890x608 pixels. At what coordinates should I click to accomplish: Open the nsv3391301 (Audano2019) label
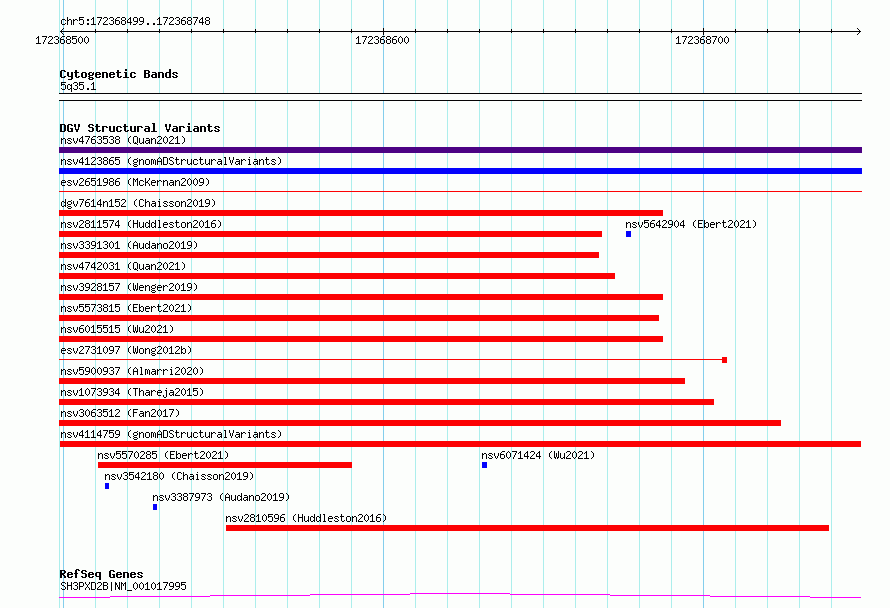(129, 245)
